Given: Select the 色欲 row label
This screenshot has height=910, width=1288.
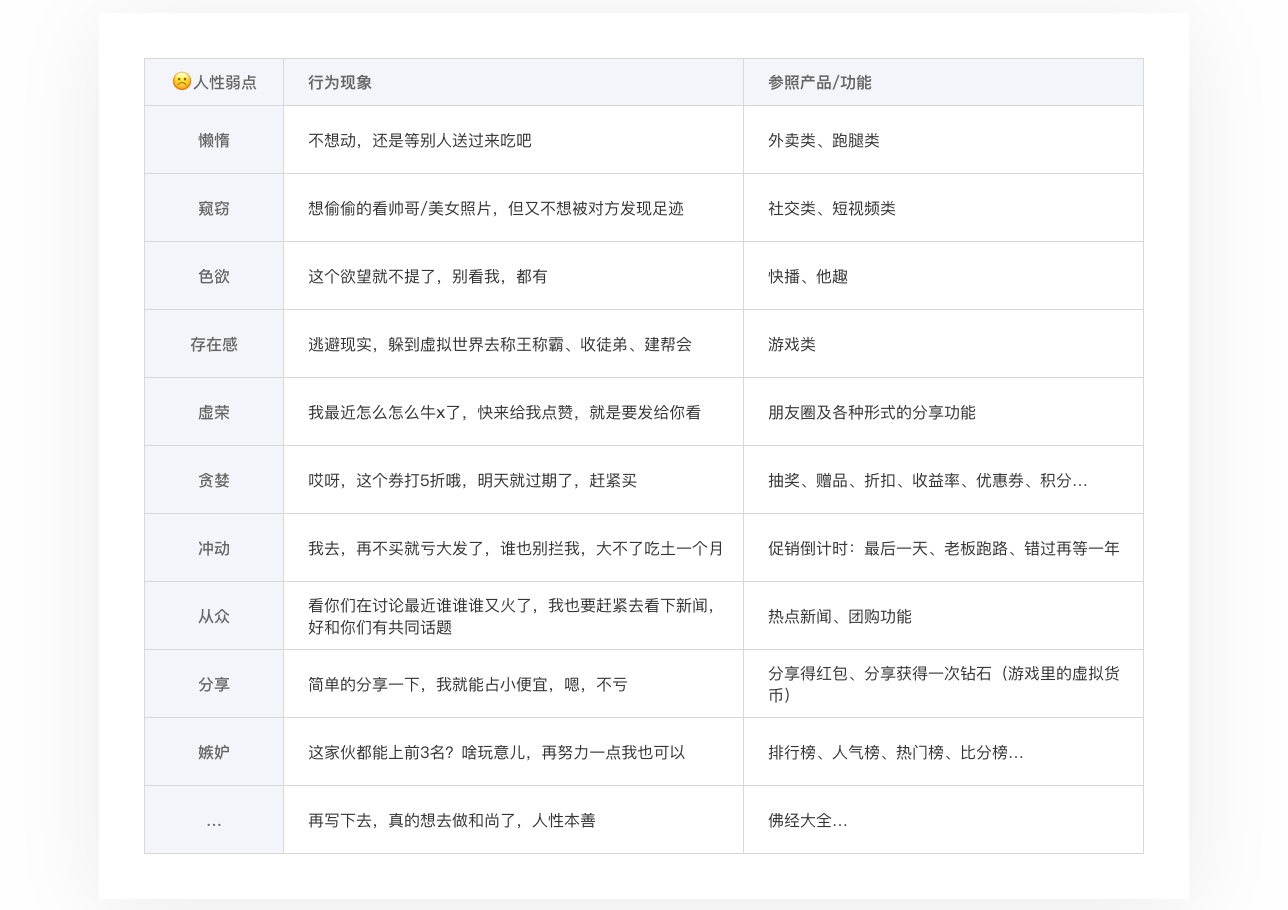Looking at the screenshot, I should click(213, 276).
